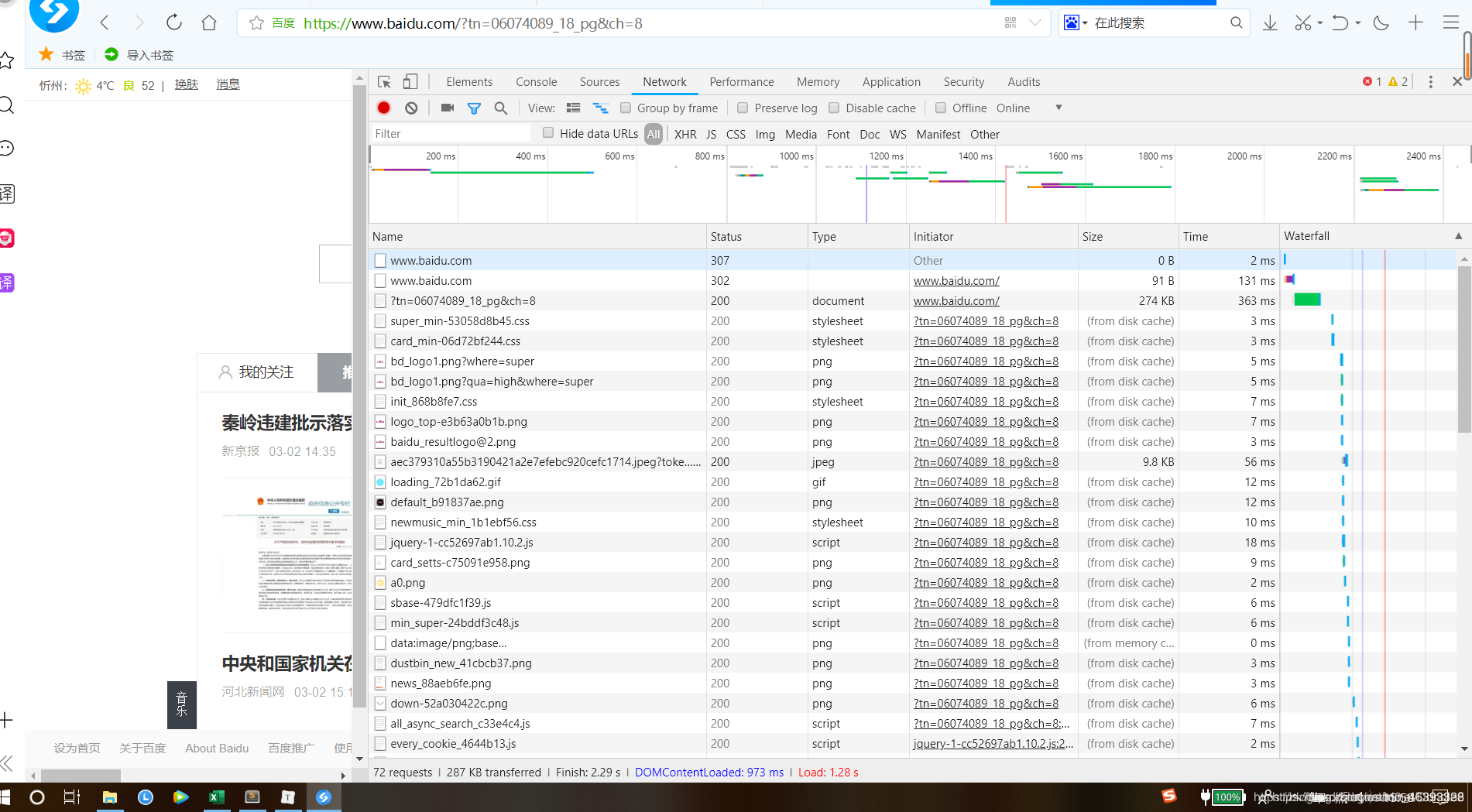
Task: Check Hide data URLs checkbox
Action: 548,133
